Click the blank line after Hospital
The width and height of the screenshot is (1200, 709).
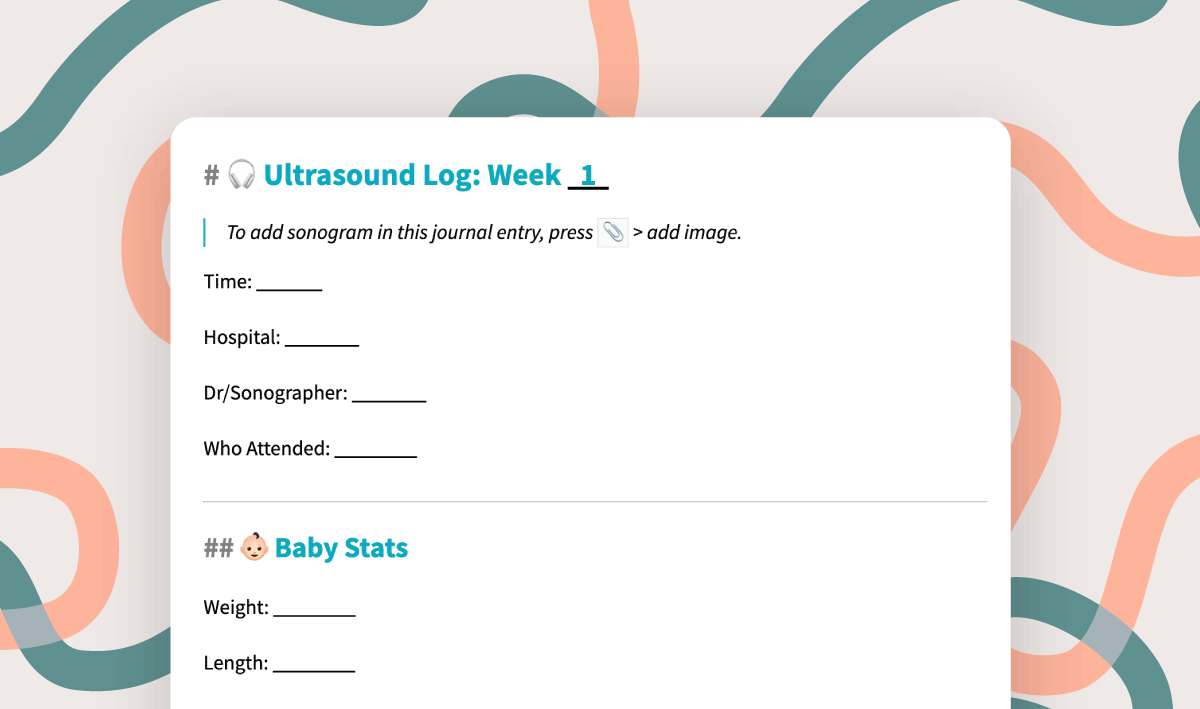tap(322, 338)
